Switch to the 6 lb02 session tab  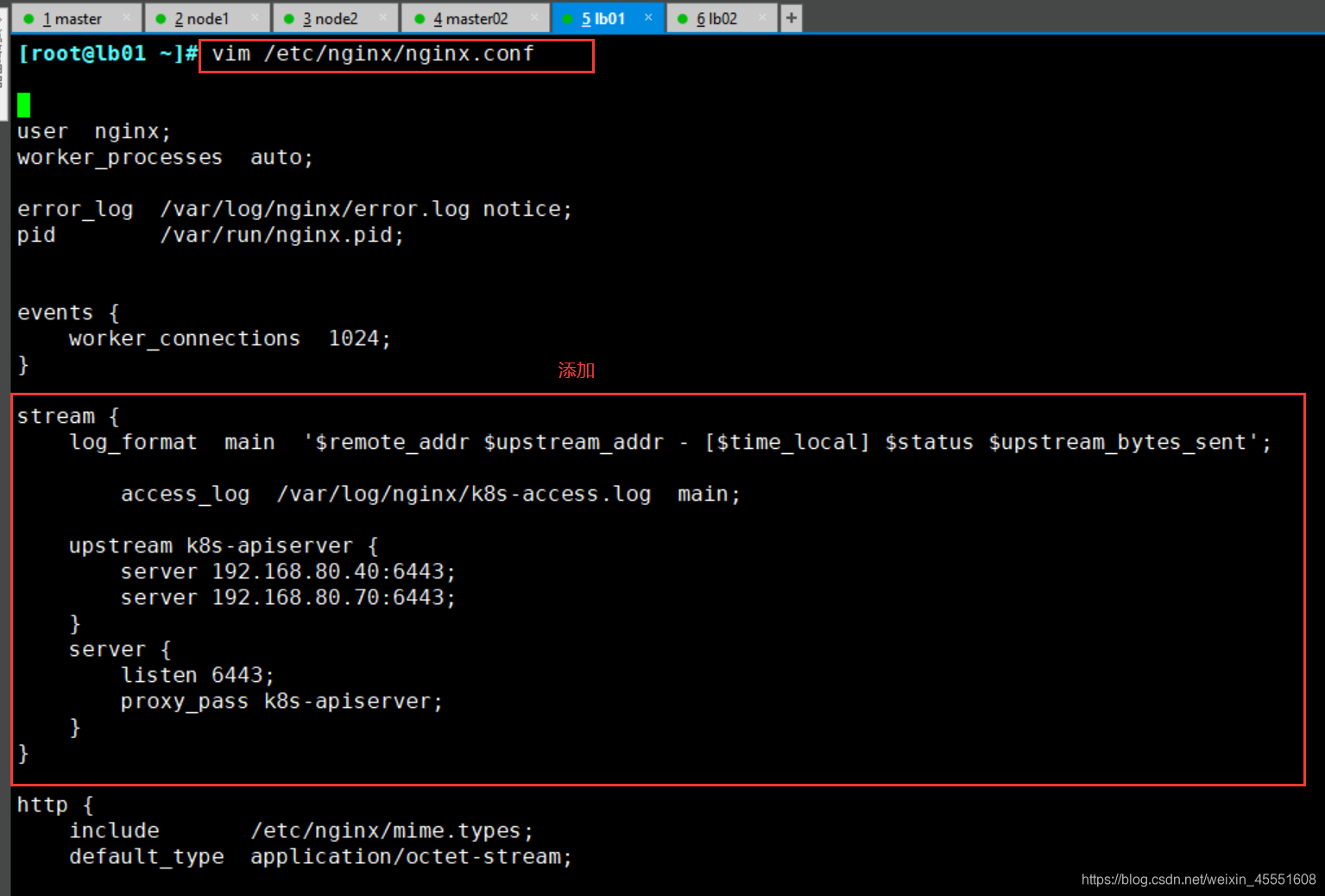click(721, 18)
